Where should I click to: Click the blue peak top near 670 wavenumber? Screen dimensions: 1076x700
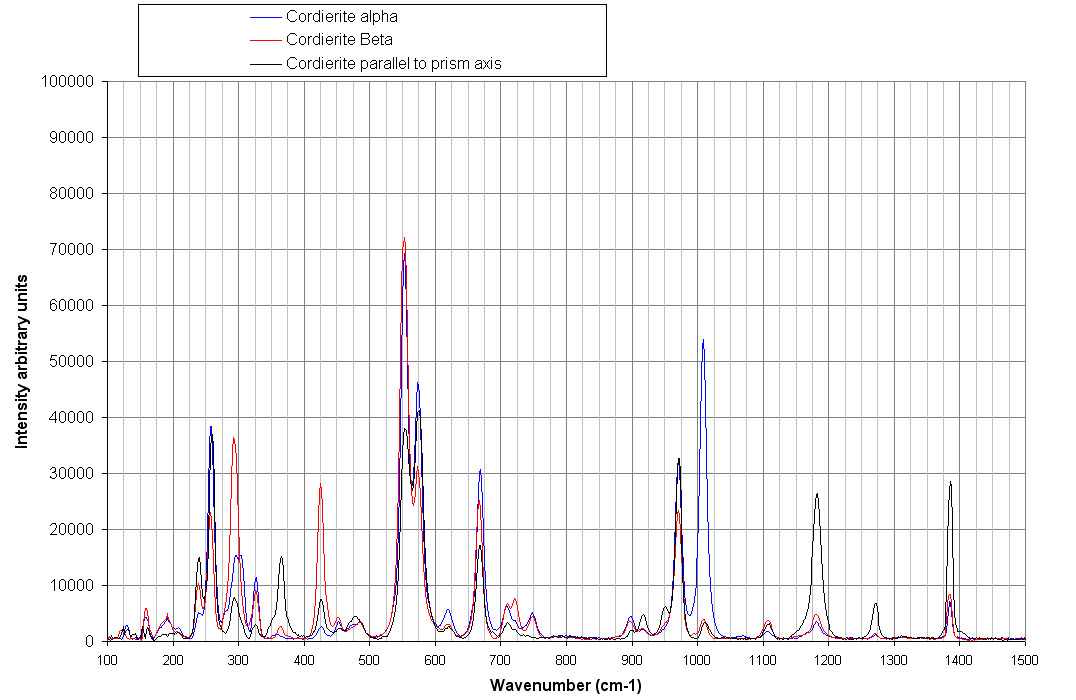(480, 470)
